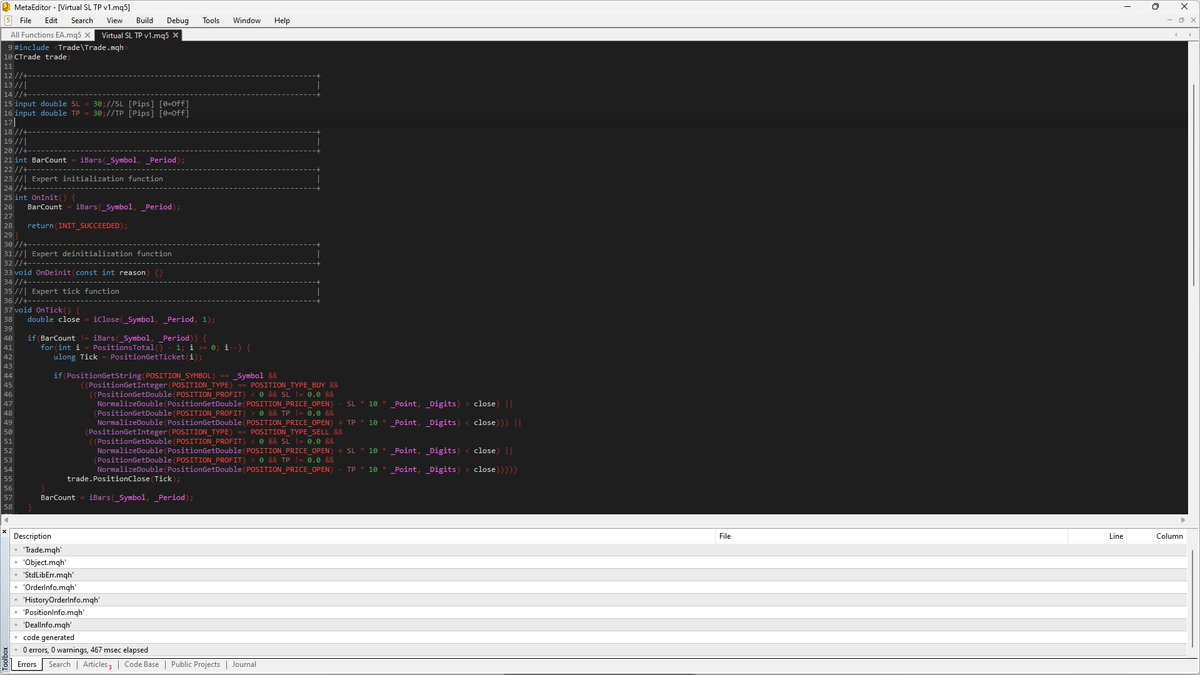Select the 'code generated' log row
This screenshot has height=675, width=1200.
tap(598, 637)
